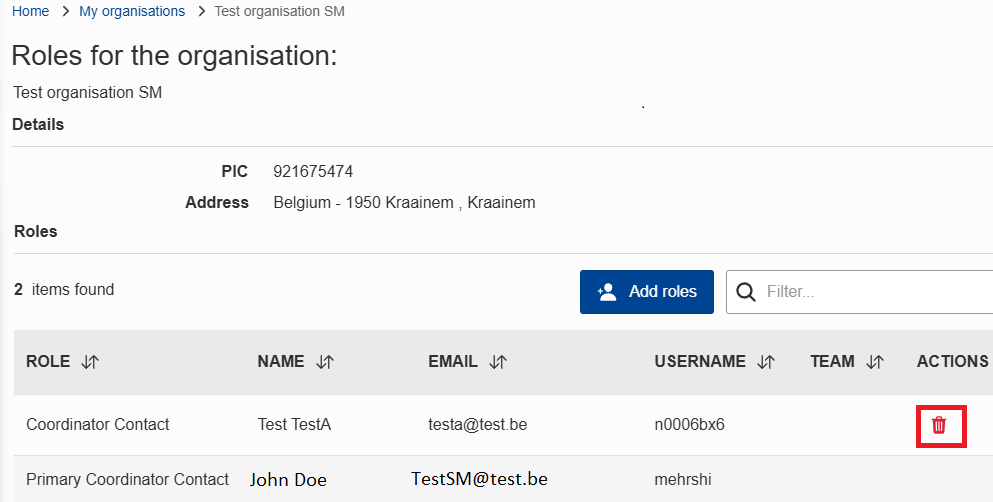Click the name John Doe
Screen dimensions: 993x502
tap(288, 479)
